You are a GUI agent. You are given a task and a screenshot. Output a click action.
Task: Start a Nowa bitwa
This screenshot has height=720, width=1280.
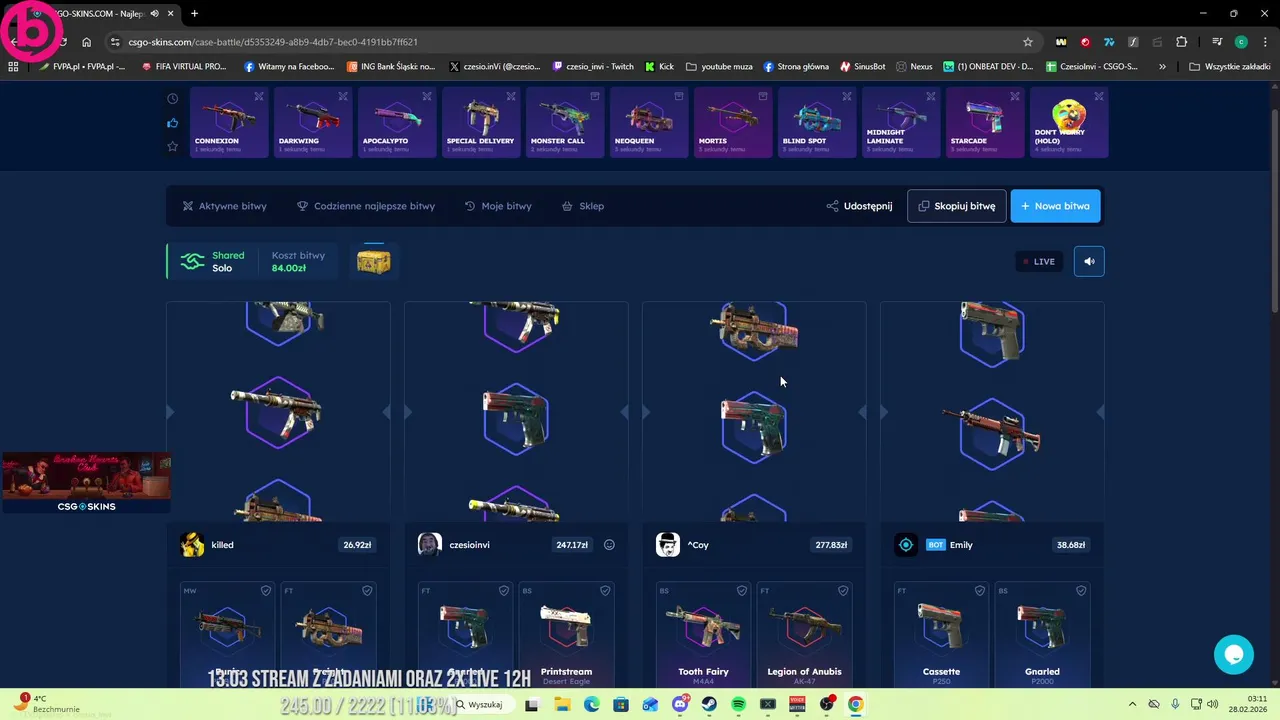pos(1056,206)
